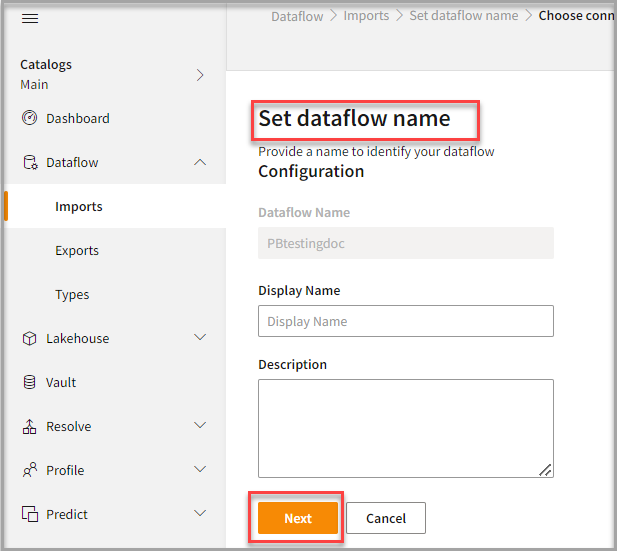Click the Resolve hierarchy icon
Viewport: 617px width, 551px height.
click(30, 426)
